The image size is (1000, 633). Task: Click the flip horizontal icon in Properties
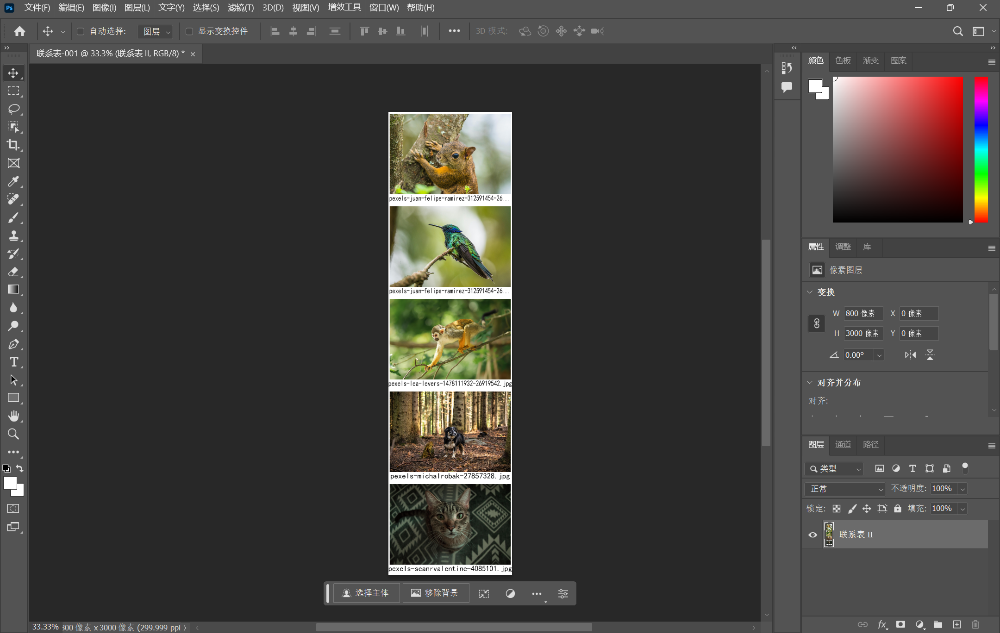910,355
